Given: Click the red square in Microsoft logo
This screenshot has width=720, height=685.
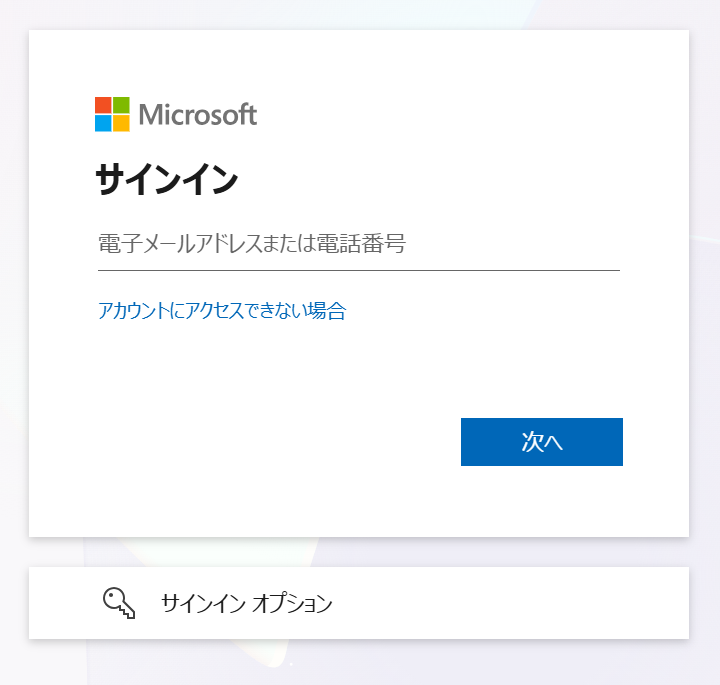Looking at the screenshot, I should point(103,105).
